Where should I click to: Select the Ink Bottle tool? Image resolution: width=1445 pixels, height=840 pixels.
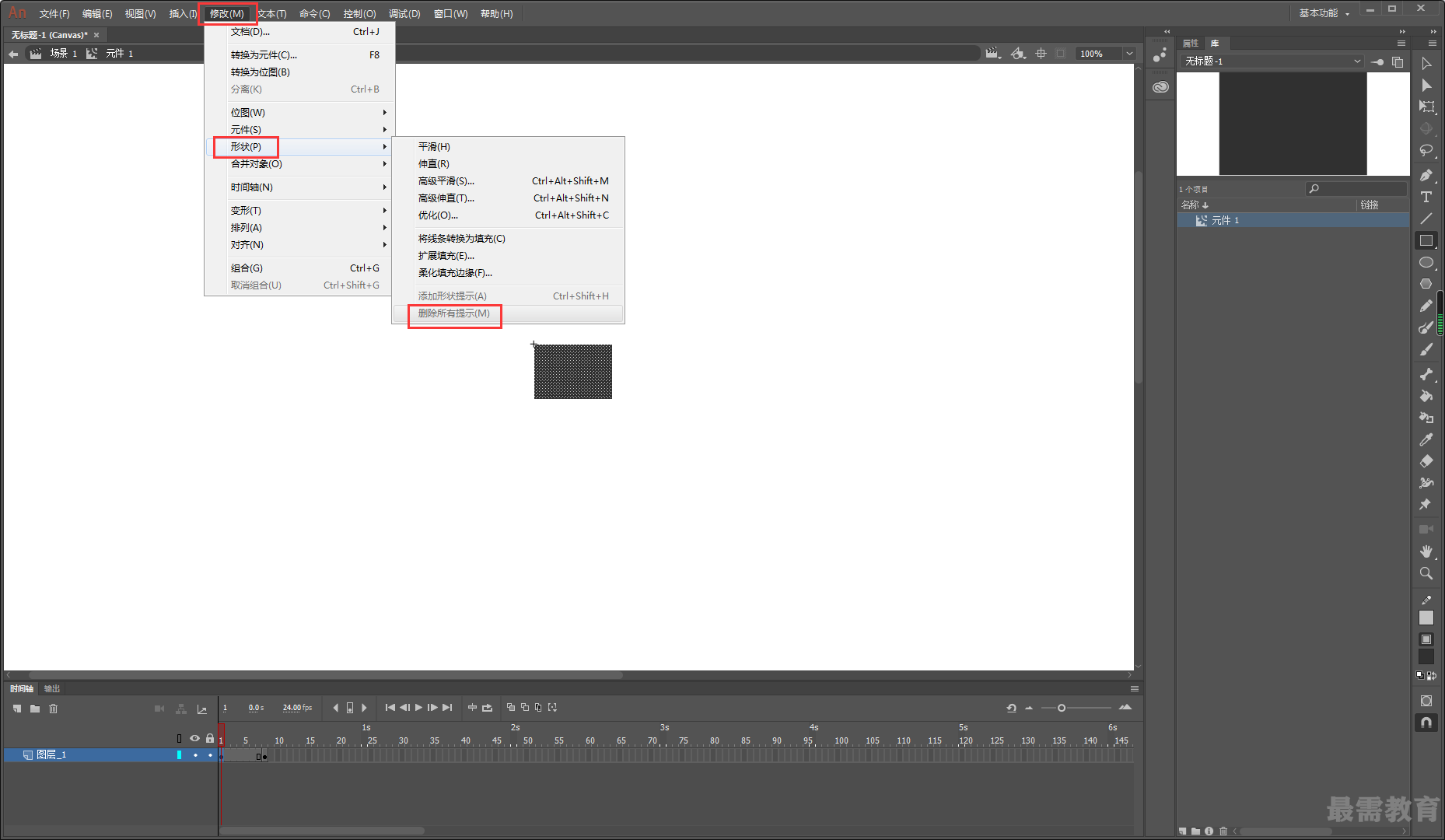click(1426, 418)
